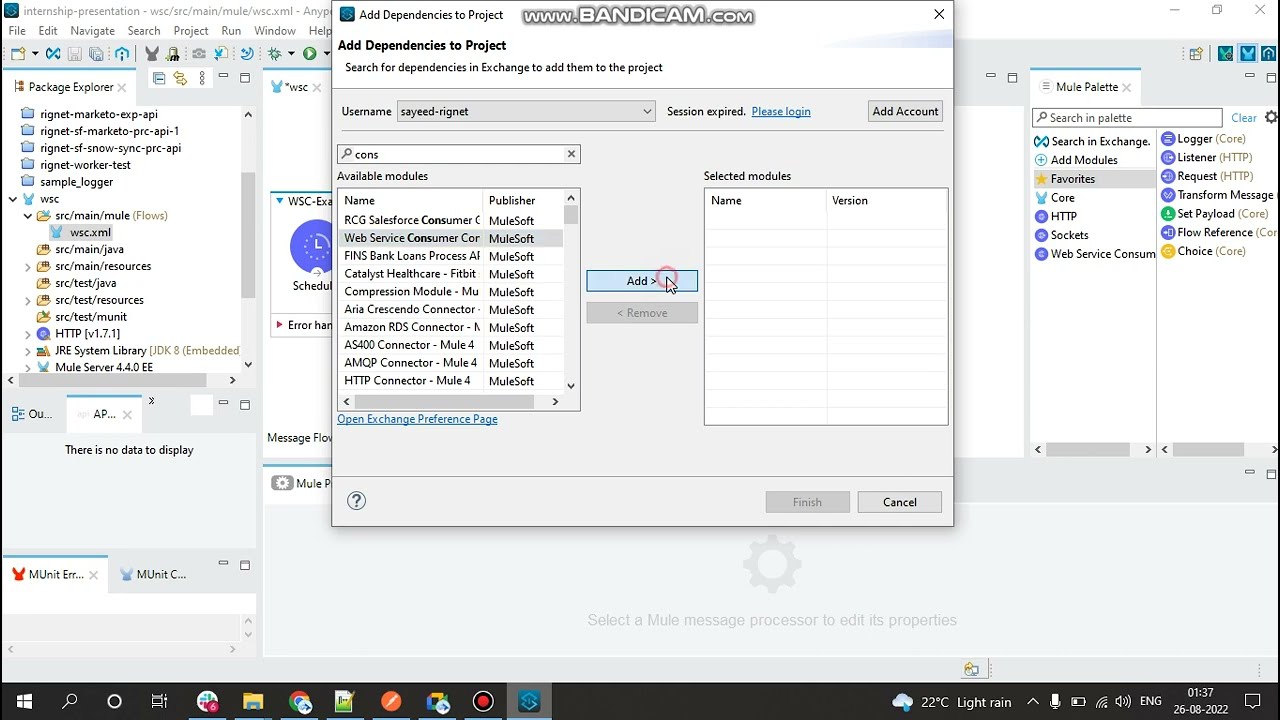The width and height of the screenshot is (1280, 720).
Task: Click Search in palette field
Action: click(x=1127, y=118)
